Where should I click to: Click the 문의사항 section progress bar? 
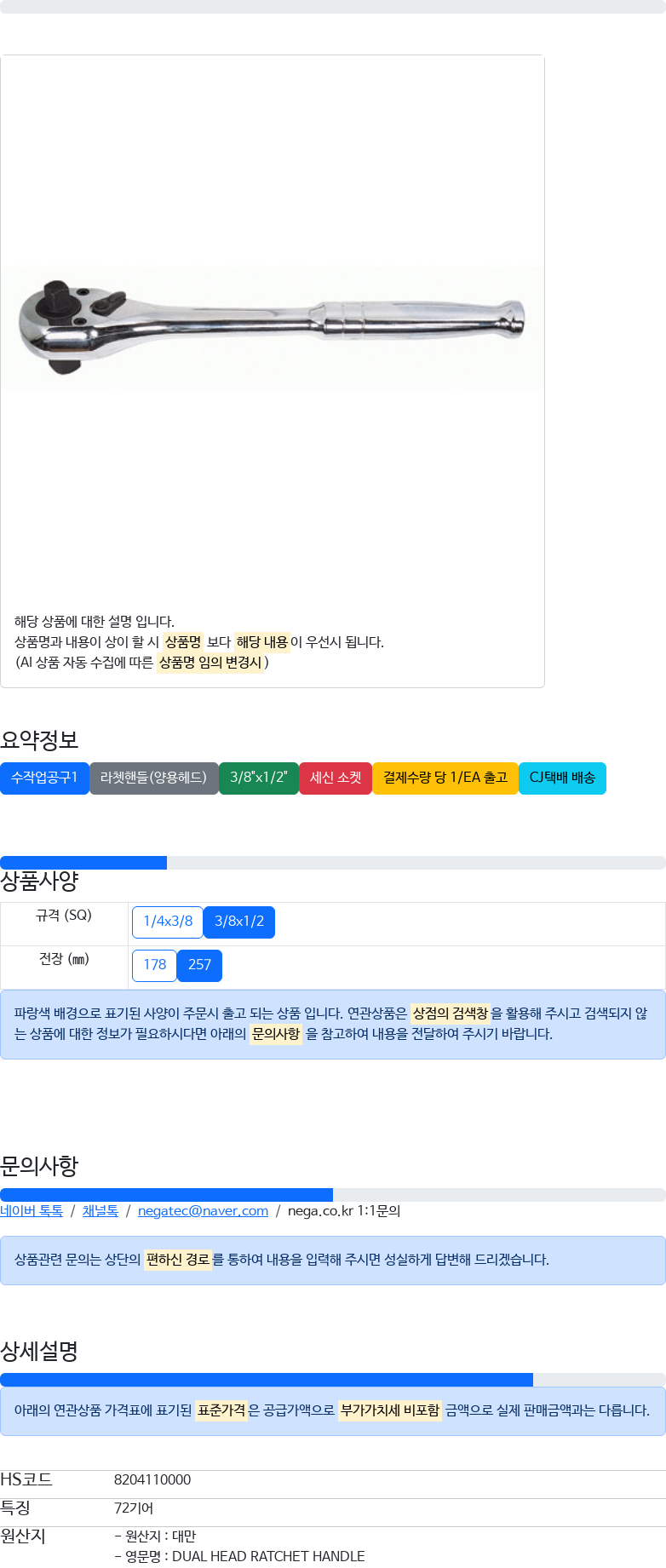tap(332, 1195)
